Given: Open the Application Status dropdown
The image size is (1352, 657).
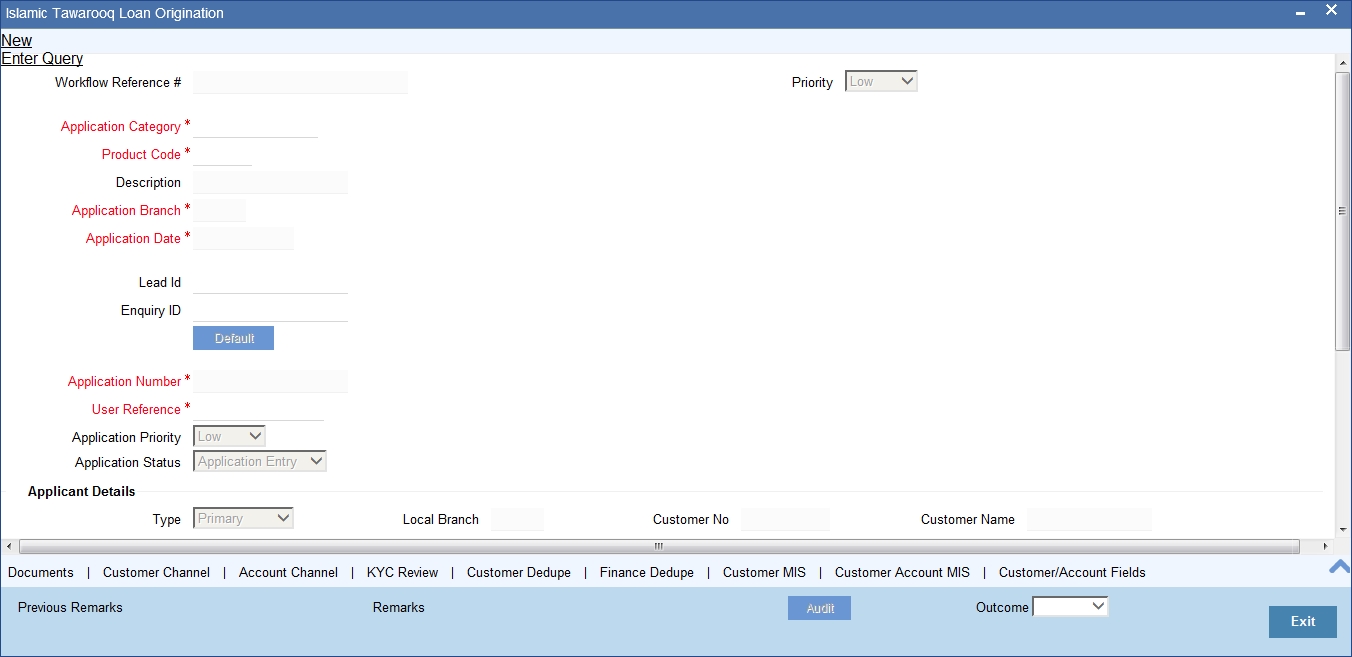Looking at the screenshot, I should point(260,461).
